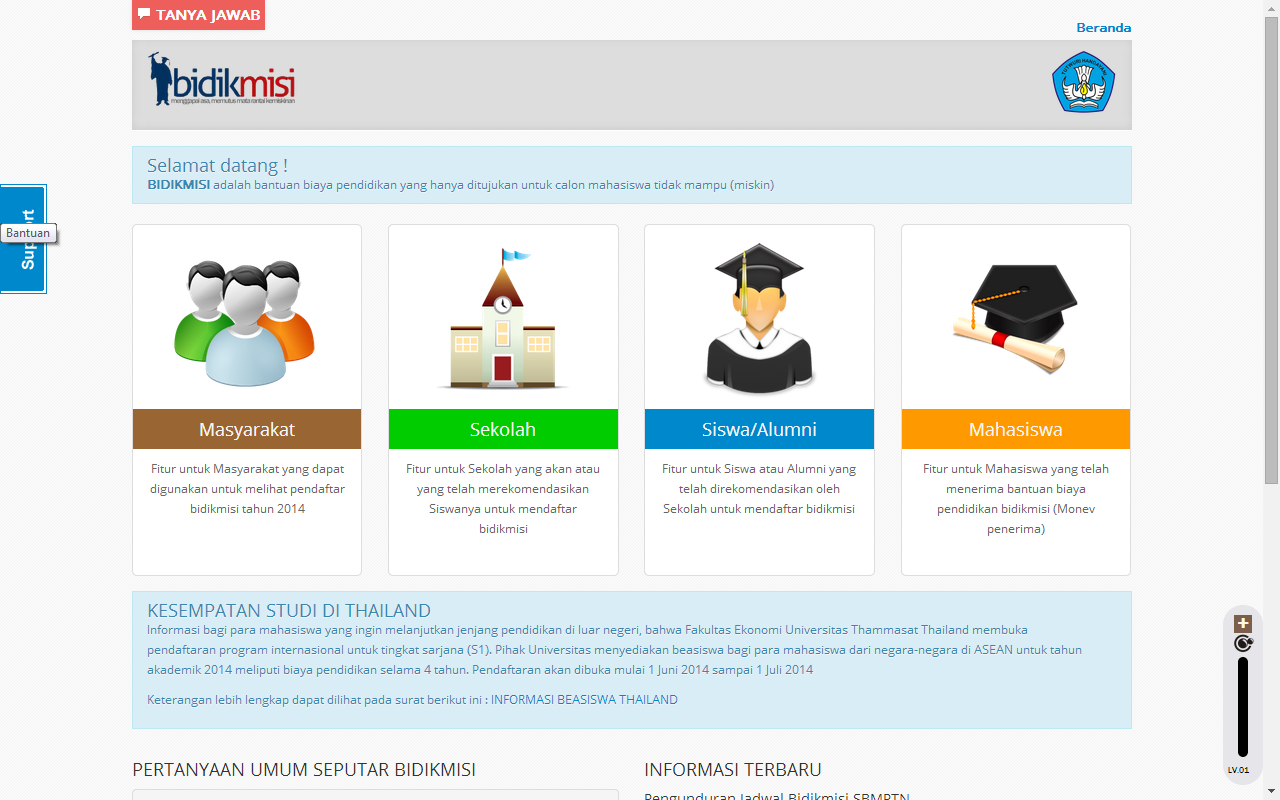Click the KESEMPATAN STUDI DI THAILAND heading
This screenshot has height=800, width=1280.
coord(289,611)
